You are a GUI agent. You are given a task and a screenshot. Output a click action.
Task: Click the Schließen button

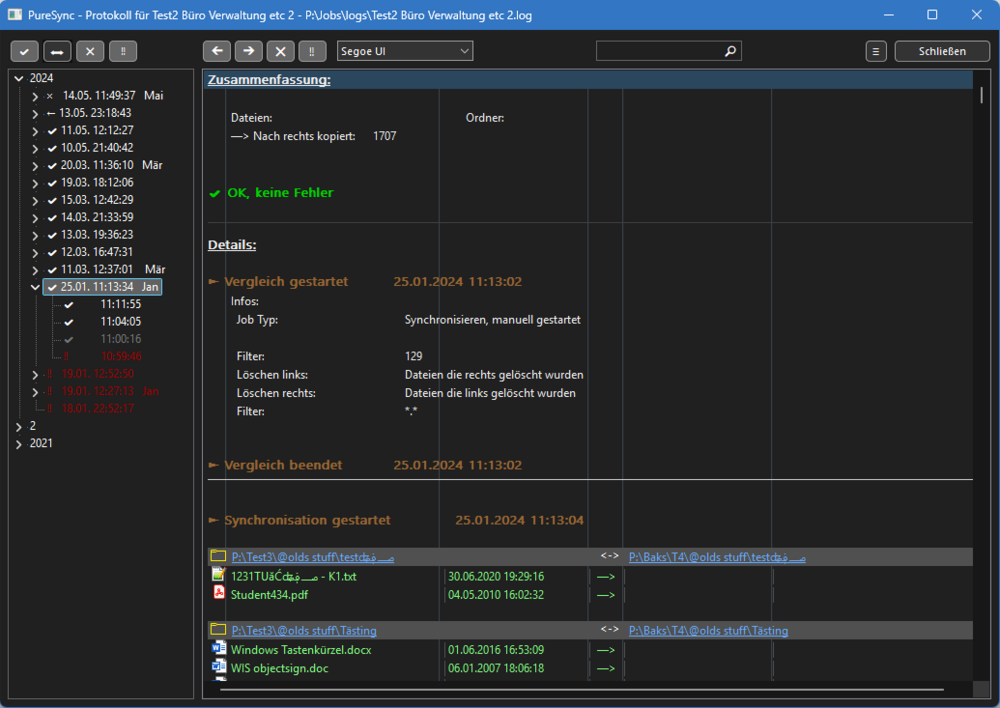(942, 51)
